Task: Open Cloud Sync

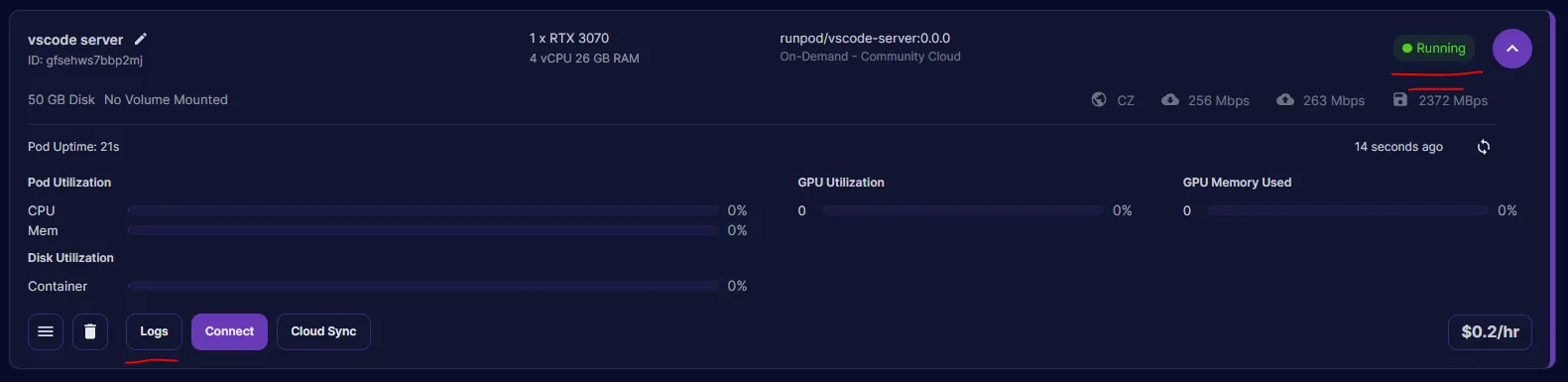Action: tap(323, 331)
